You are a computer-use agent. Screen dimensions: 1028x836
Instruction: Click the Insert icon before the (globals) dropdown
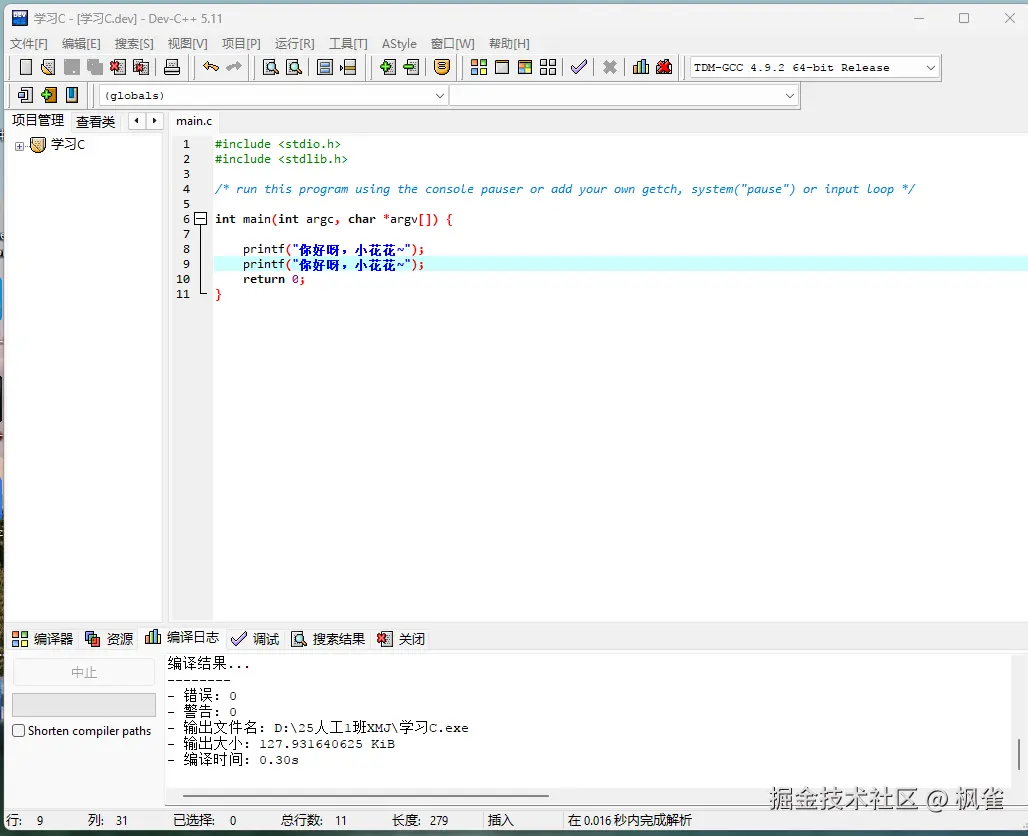pyautogui.click(x=25, y=95)
